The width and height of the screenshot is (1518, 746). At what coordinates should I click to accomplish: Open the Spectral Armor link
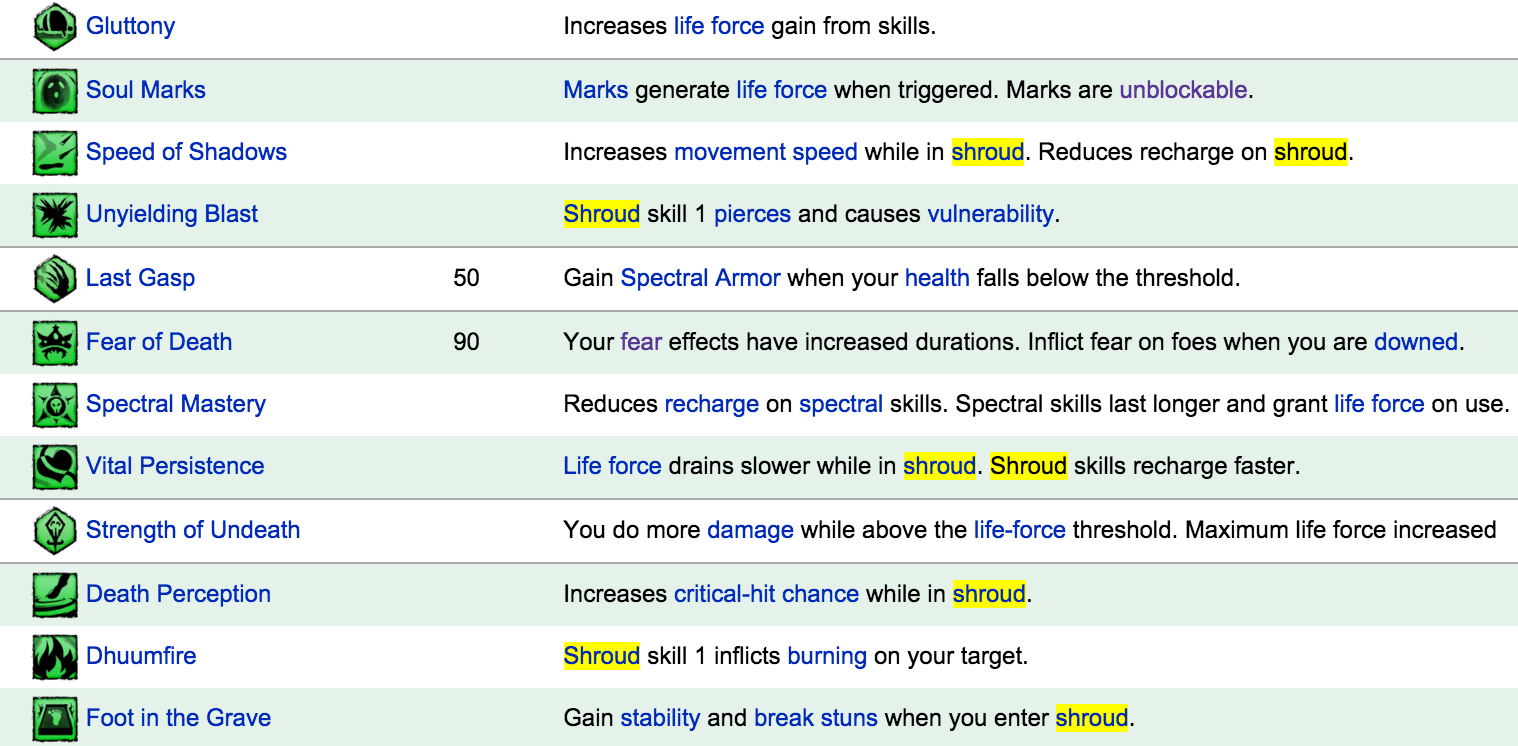[700, 278]
